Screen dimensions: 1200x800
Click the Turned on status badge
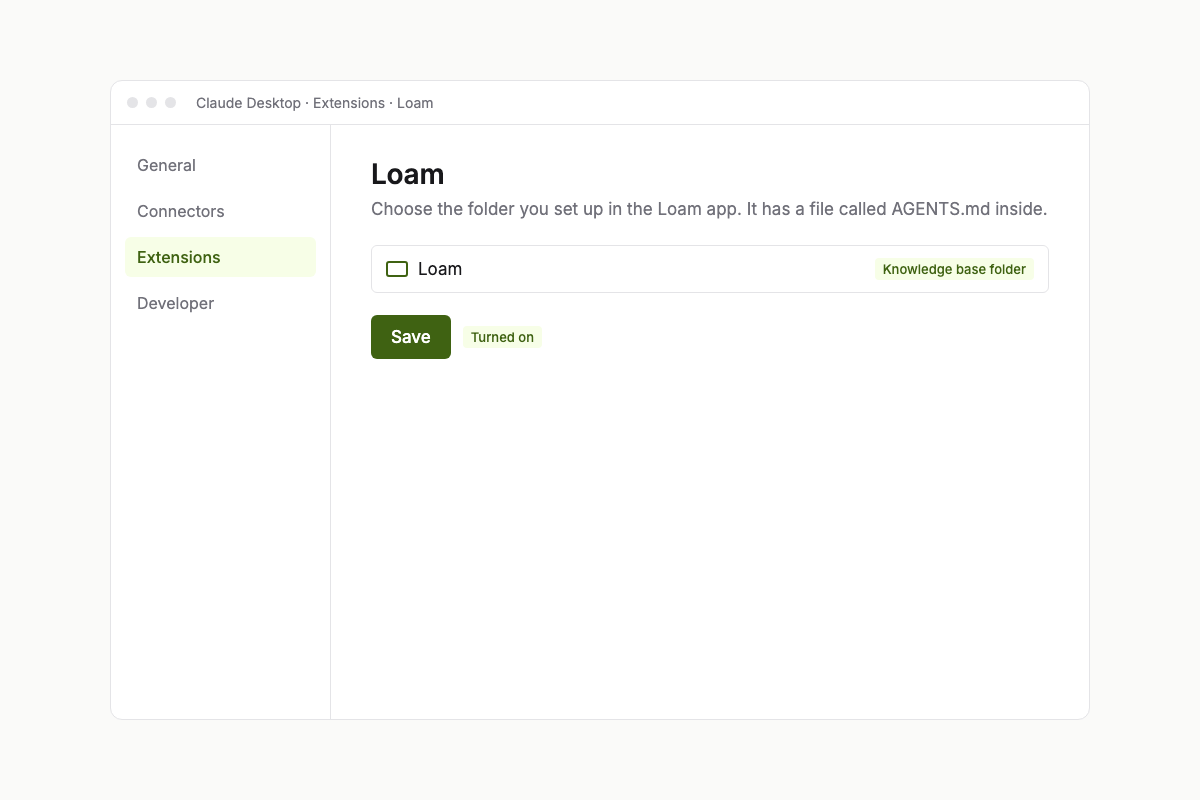pos(502,337)
